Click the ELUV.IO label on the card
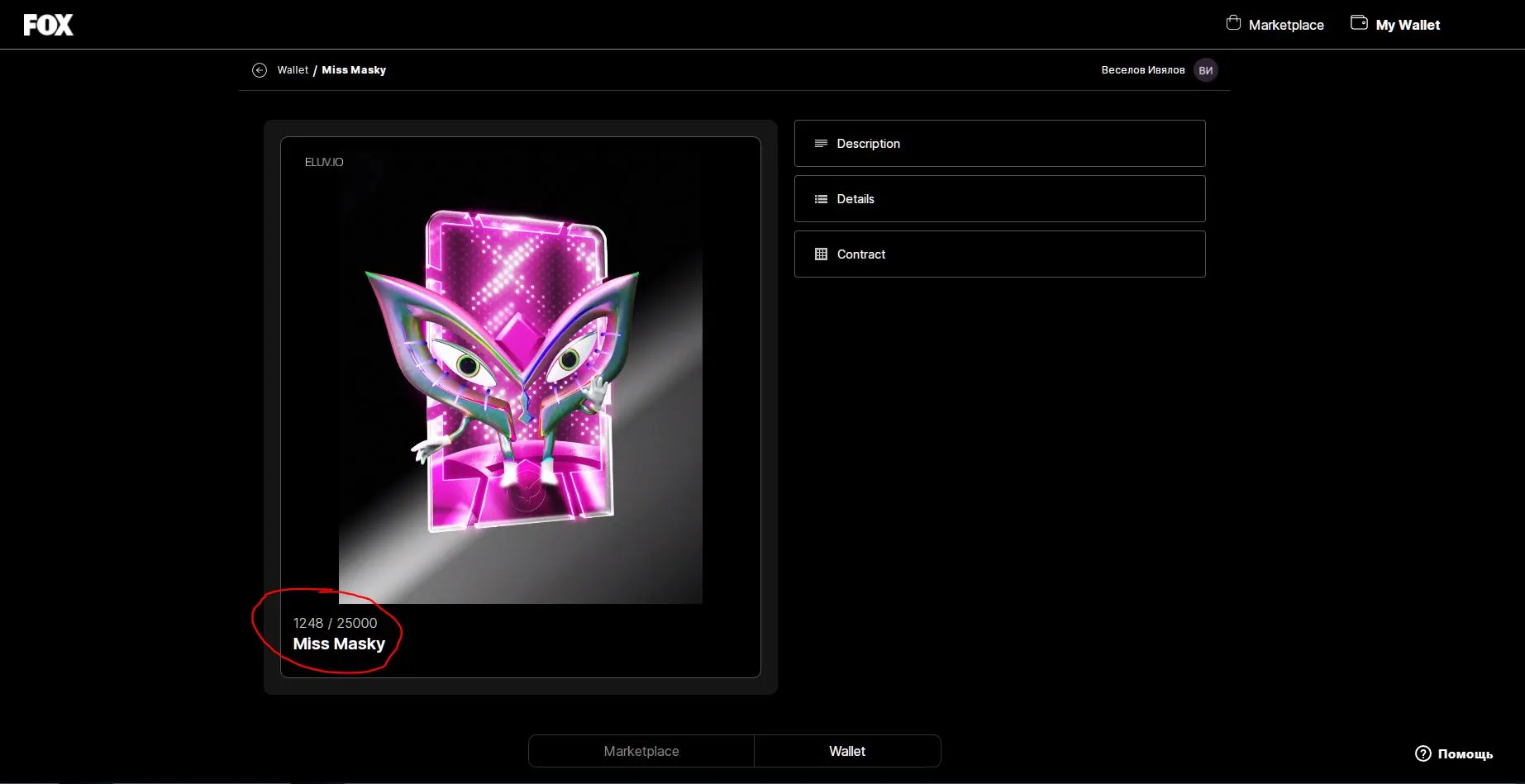 point(324,162)
